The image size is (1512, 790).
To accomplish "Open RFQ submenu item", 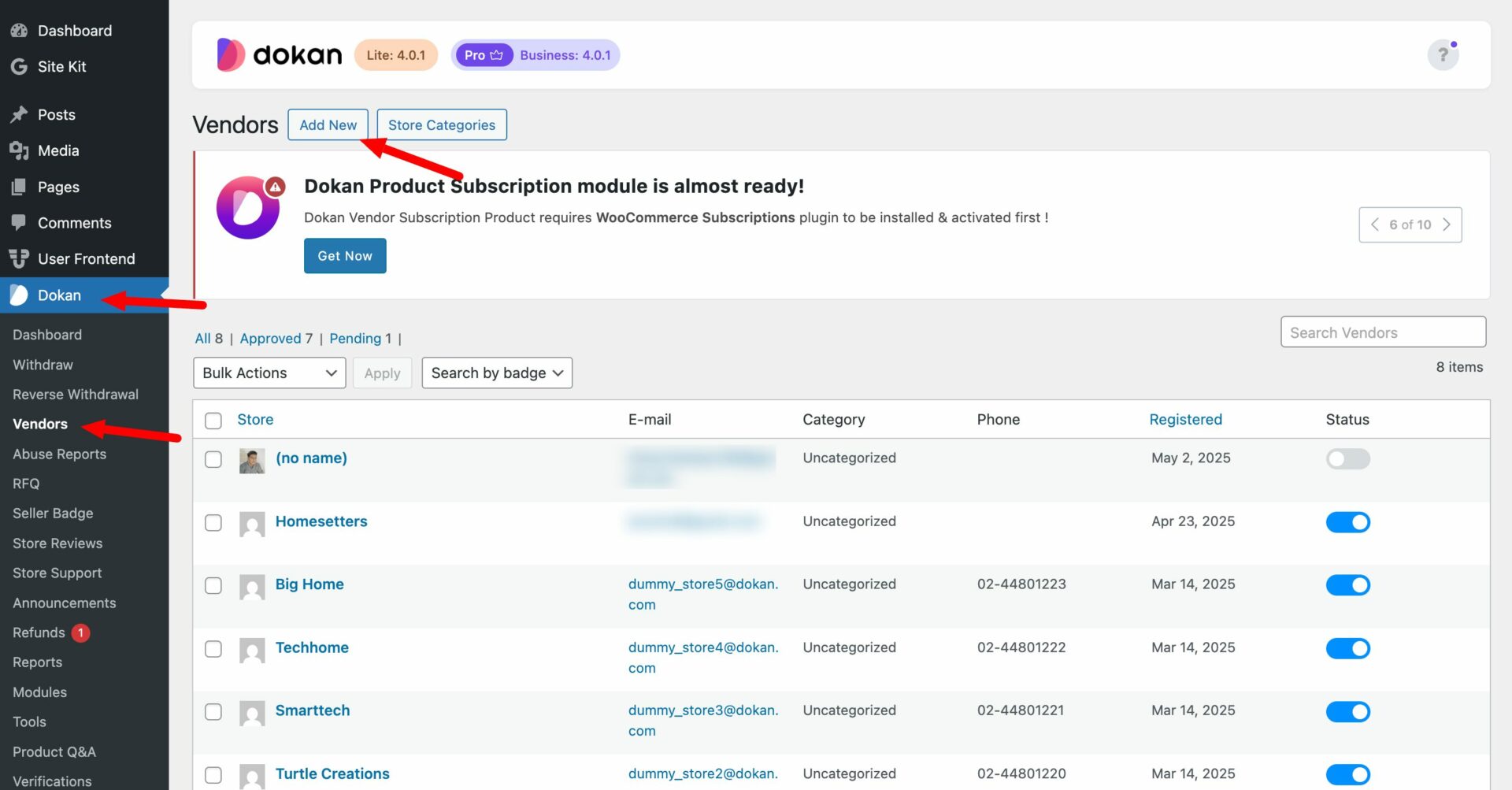I will click(x=26, y=484).
